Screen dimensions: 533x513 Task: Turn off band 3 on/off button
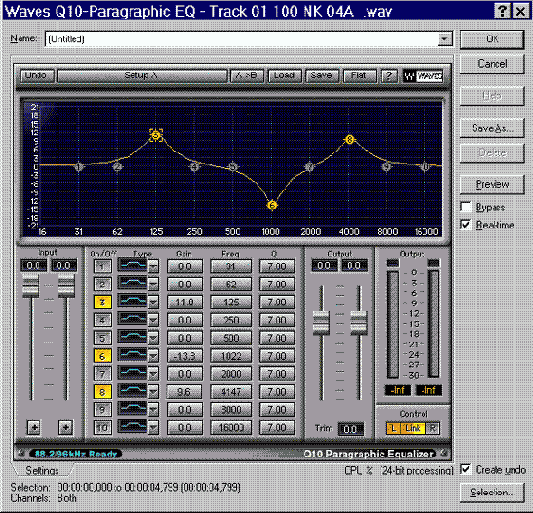coord(102,302)
